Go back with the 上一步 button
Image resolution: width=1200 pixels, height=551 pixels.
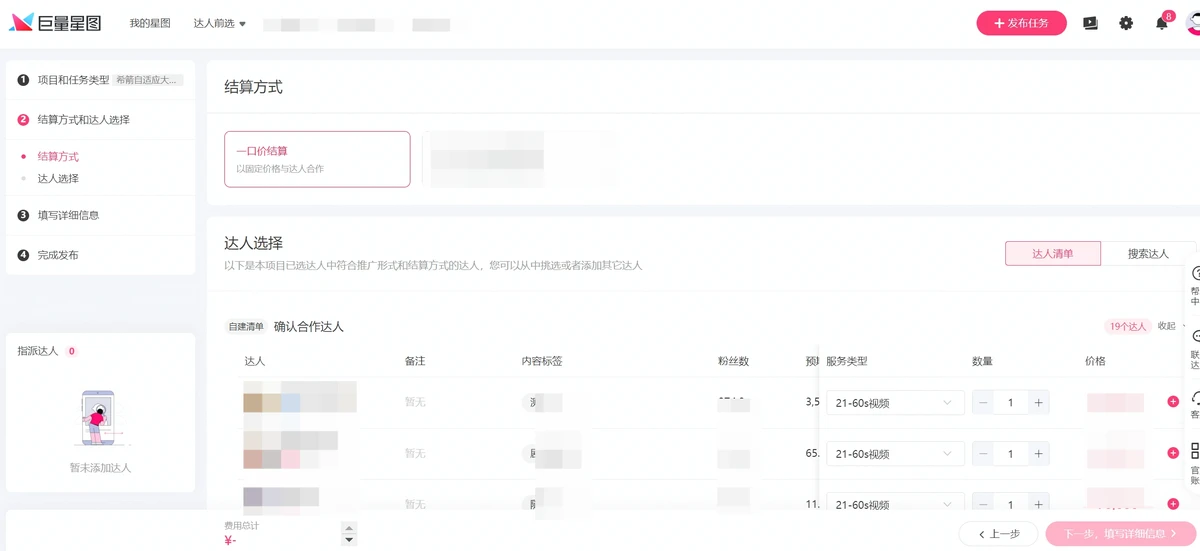[x=998, y=534]
